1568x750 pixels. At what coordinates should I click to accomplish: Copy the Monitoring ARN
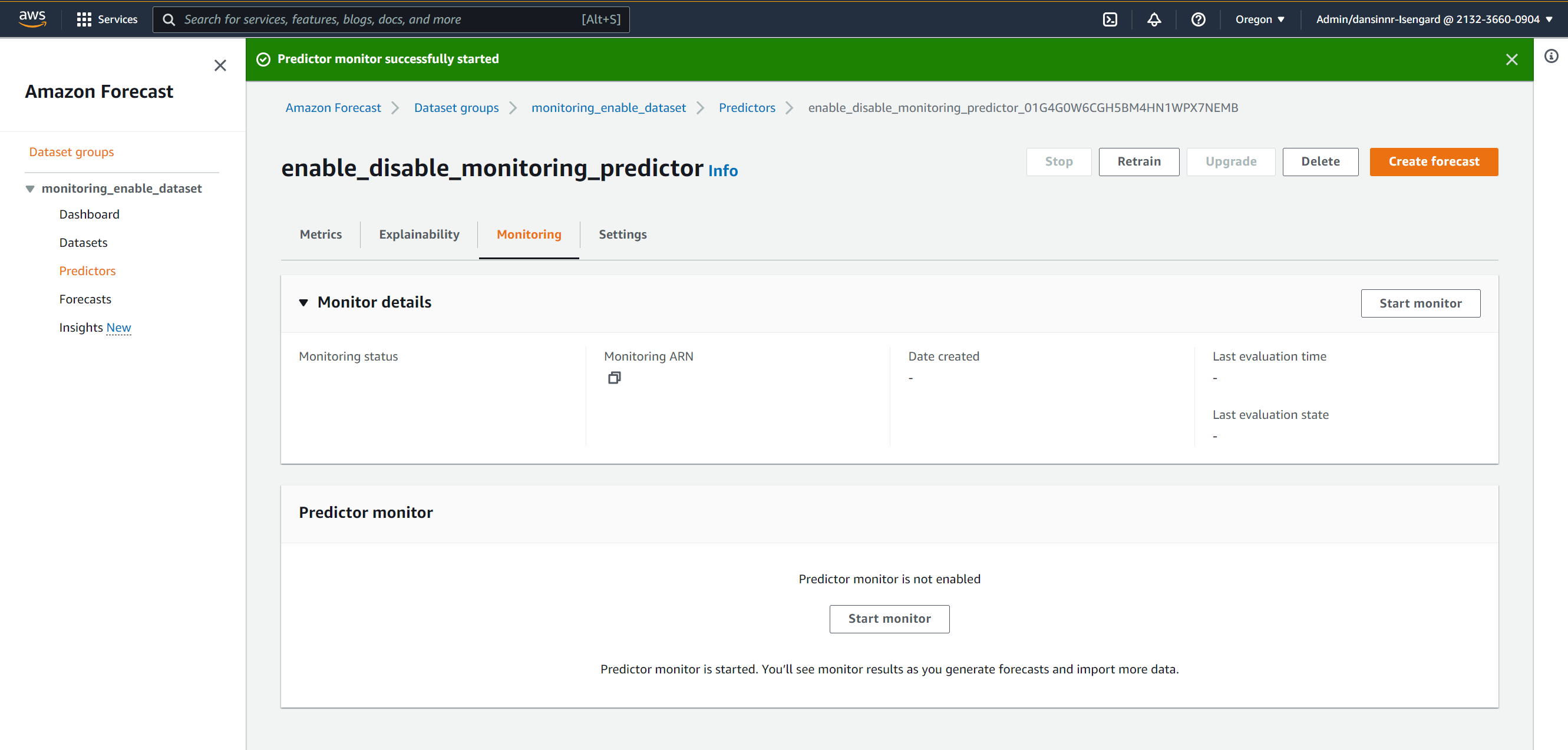point(614,378)
